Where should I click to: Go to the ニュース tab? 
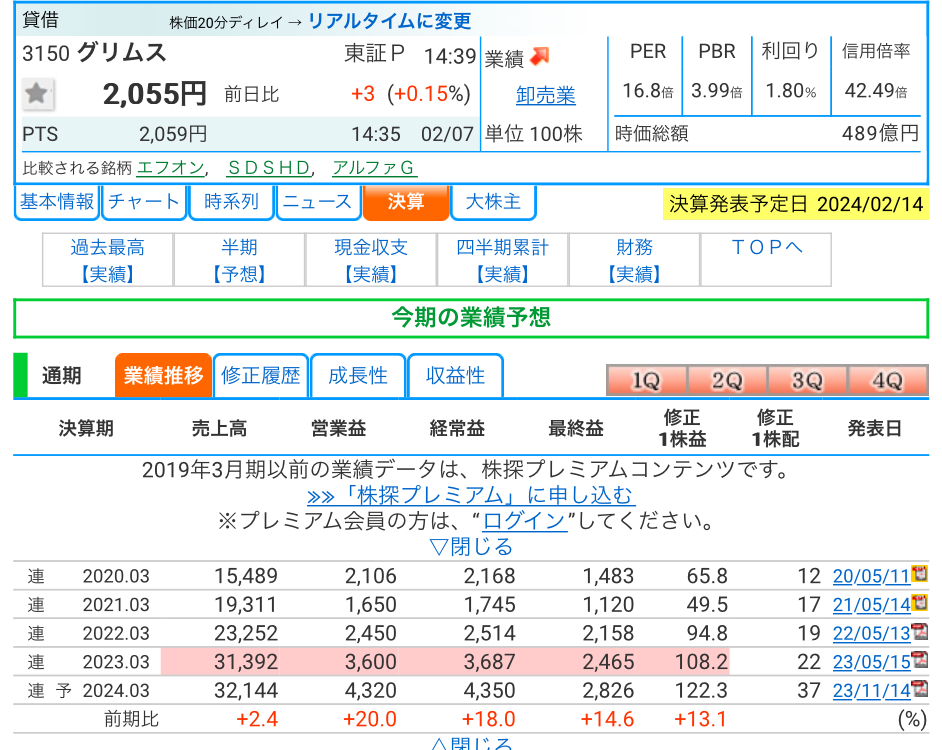click(318, 202)
